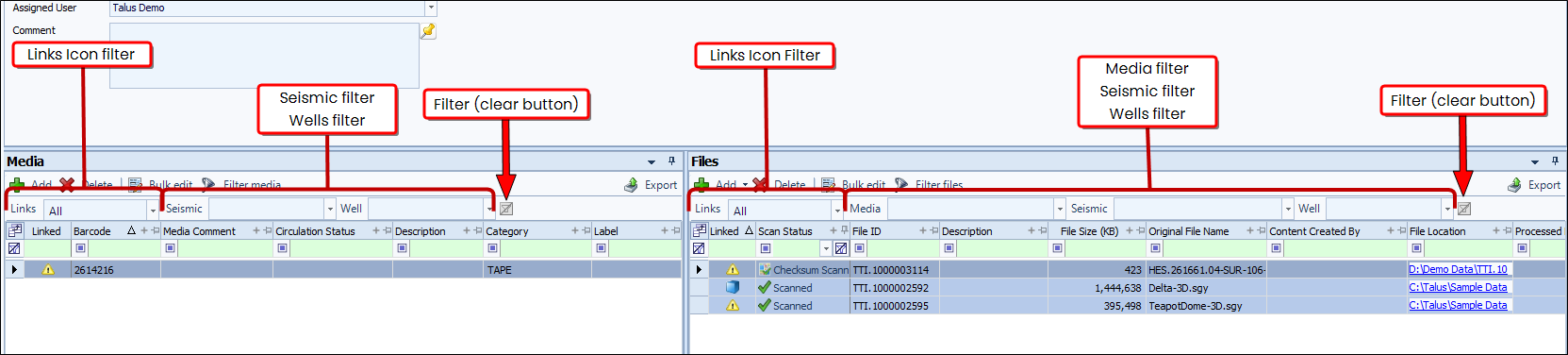Select the TAPE category cell
Viewport: 1568px width, 355px height.
tap(537, 270)
